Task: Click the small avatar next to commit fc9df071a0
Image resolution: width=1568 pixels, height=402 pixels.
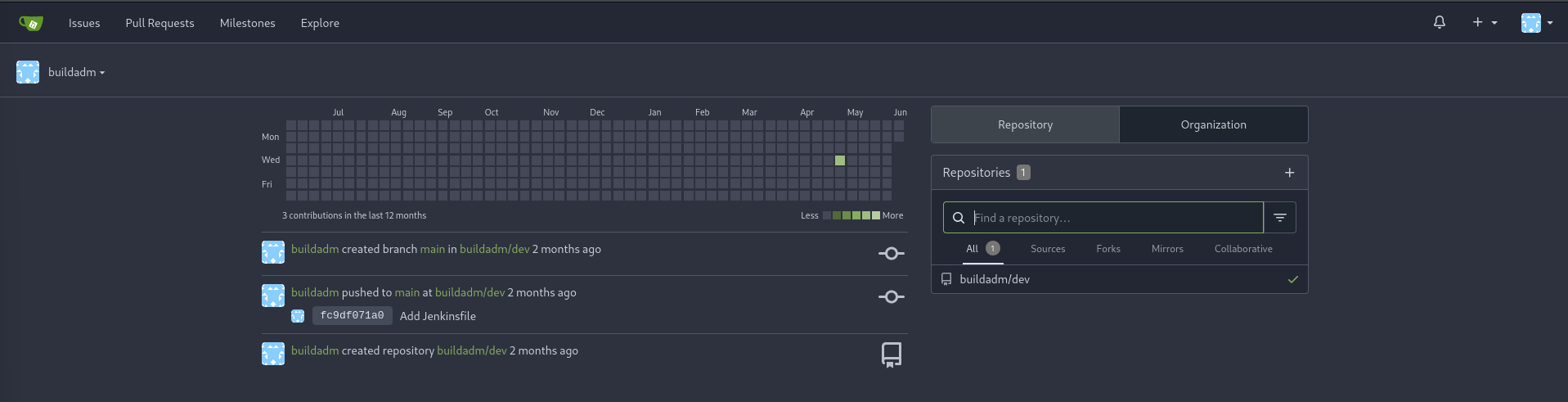Action: click(298, 316)
